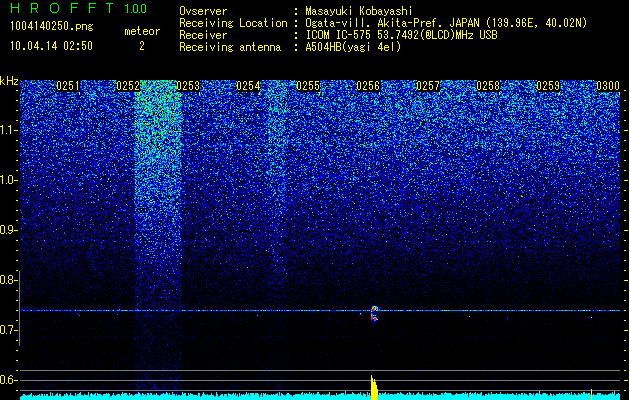
Task: Click the Receiving Location value line
Action: point(446,23)
